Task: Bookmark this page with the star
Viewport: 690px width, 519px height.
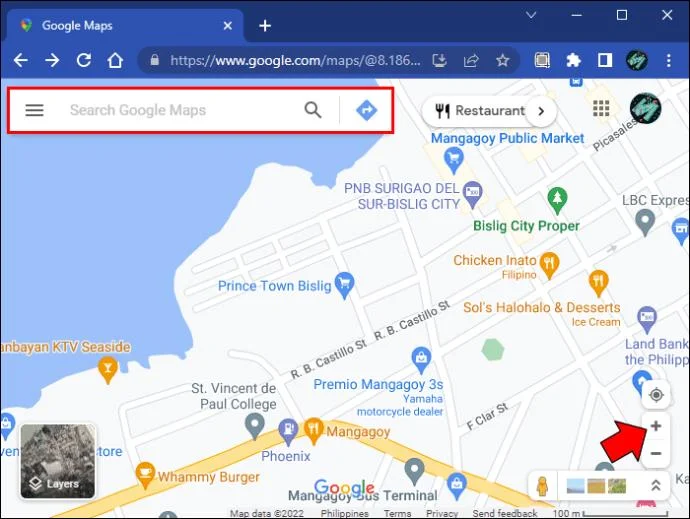Action: [503, 60]
